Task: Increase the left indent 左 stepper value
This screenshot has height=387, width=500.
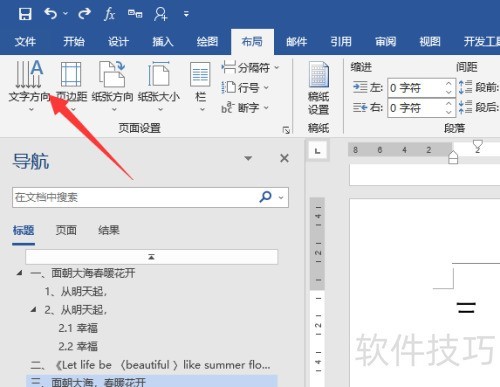Action: [x=449, y=84]
